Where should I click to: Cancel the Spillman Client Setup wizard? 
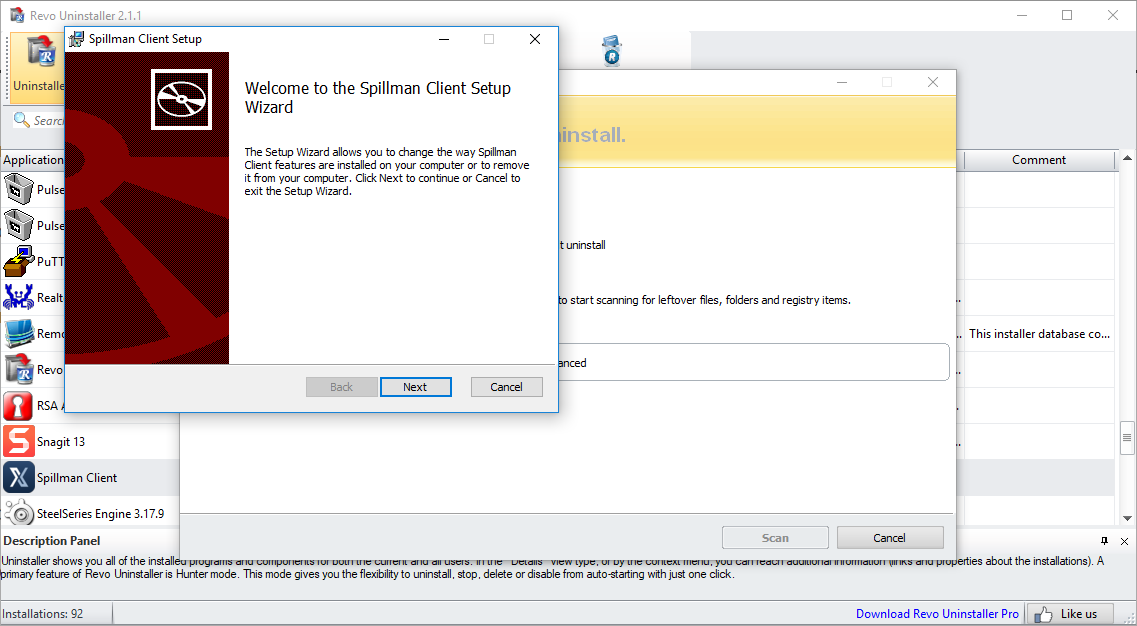click(x=506, y=387)
